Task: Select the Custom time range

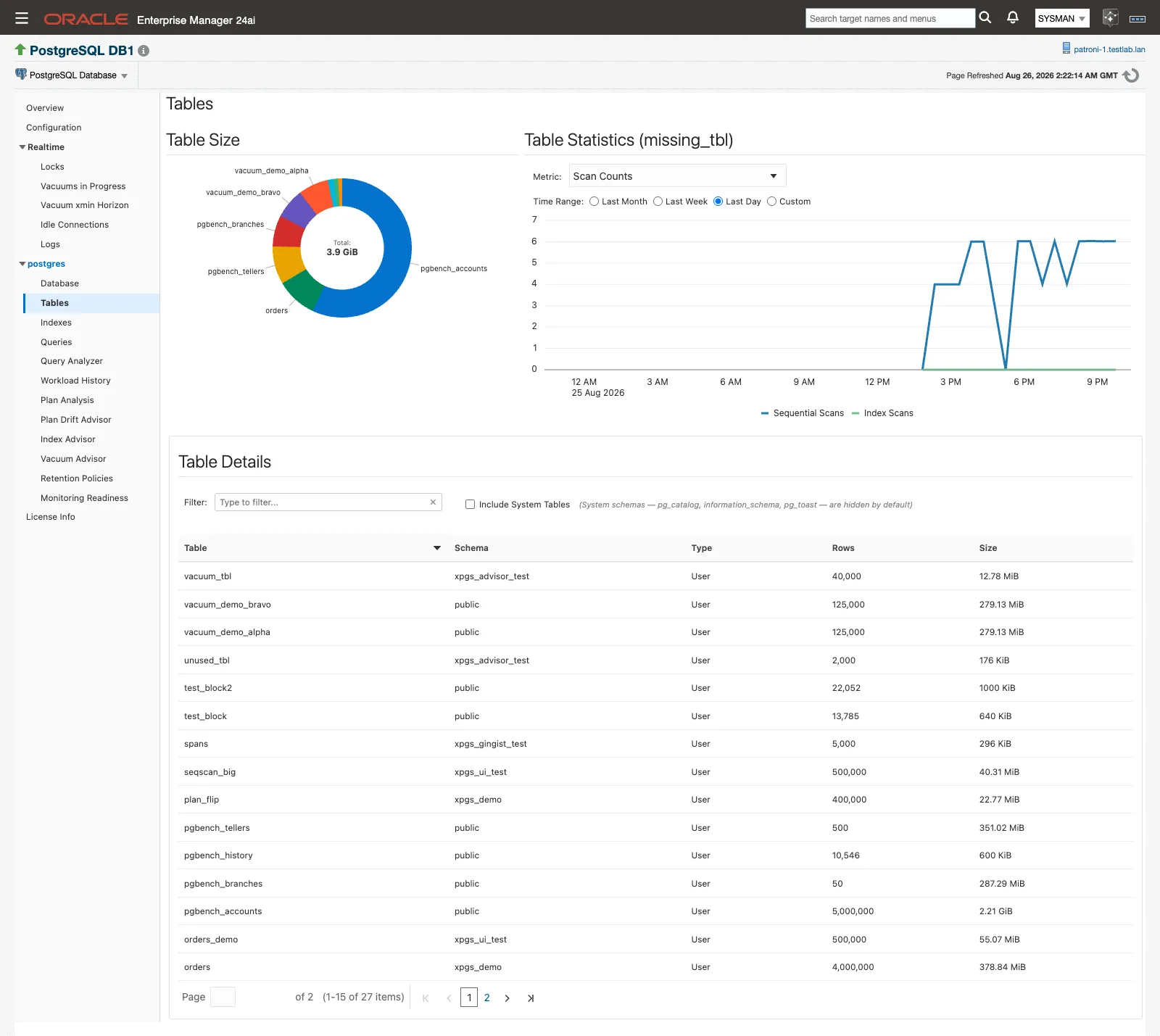Action: [771, 202]
